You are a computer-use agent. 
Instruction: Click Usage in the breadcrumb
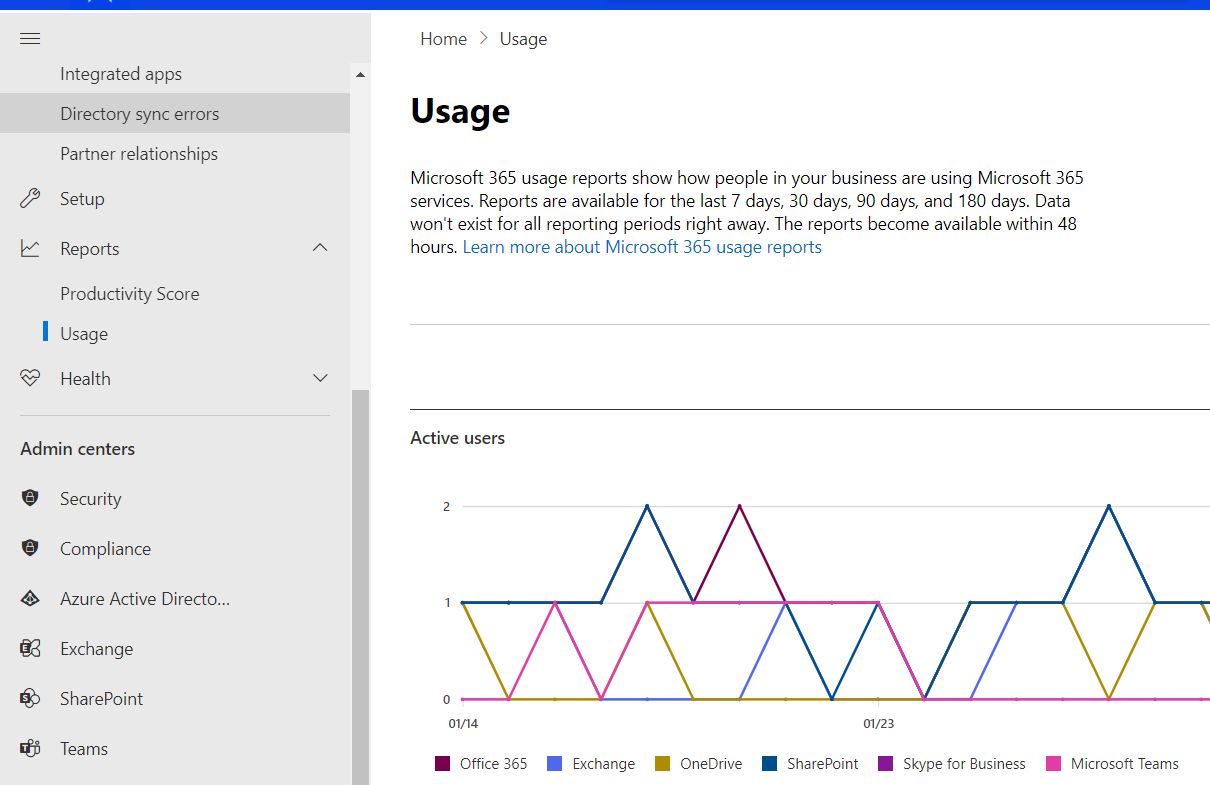click(523, 39)
